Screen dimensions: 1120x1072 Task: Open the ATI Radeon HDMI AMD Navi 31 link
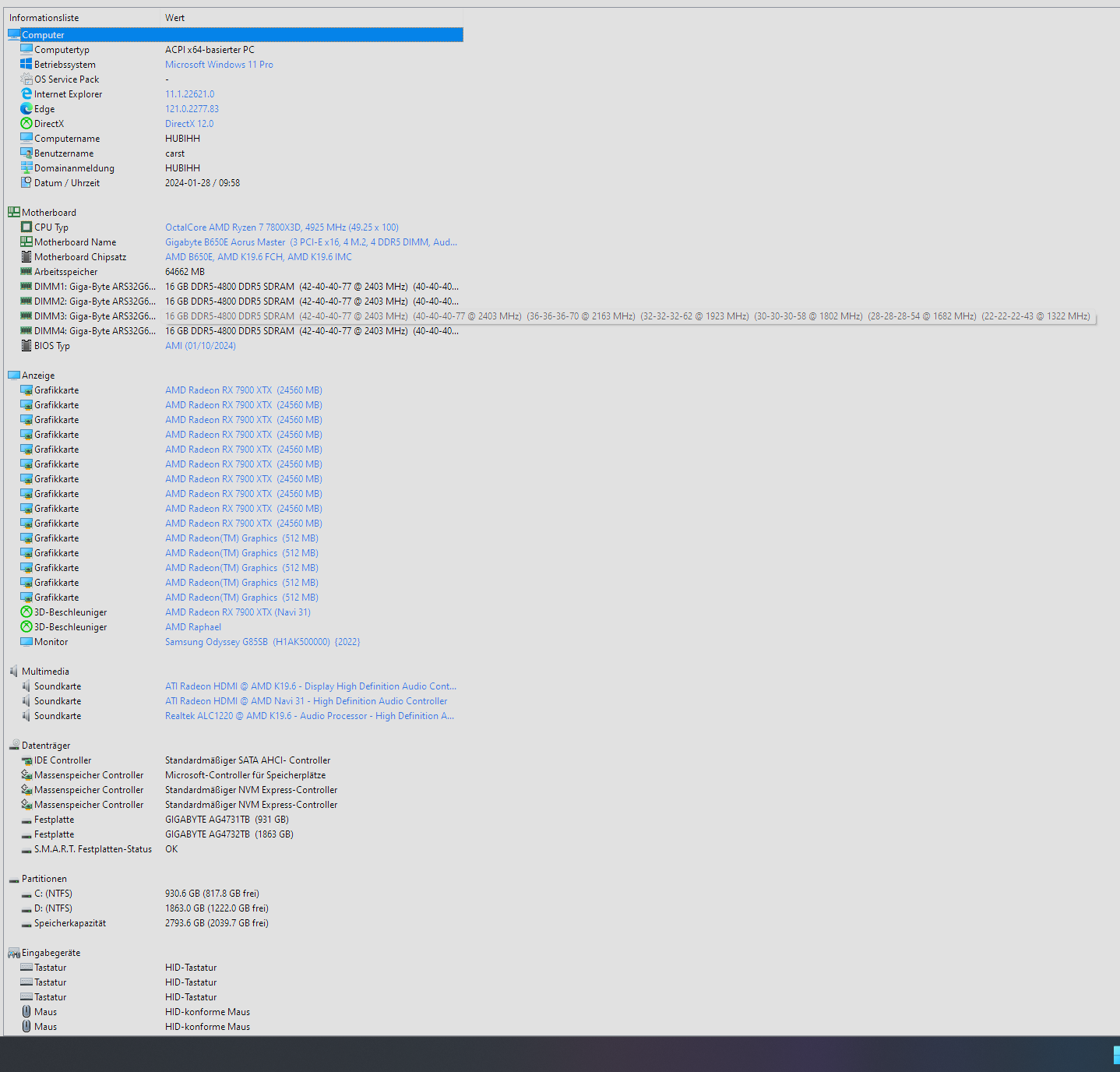[x=306, y=701]
